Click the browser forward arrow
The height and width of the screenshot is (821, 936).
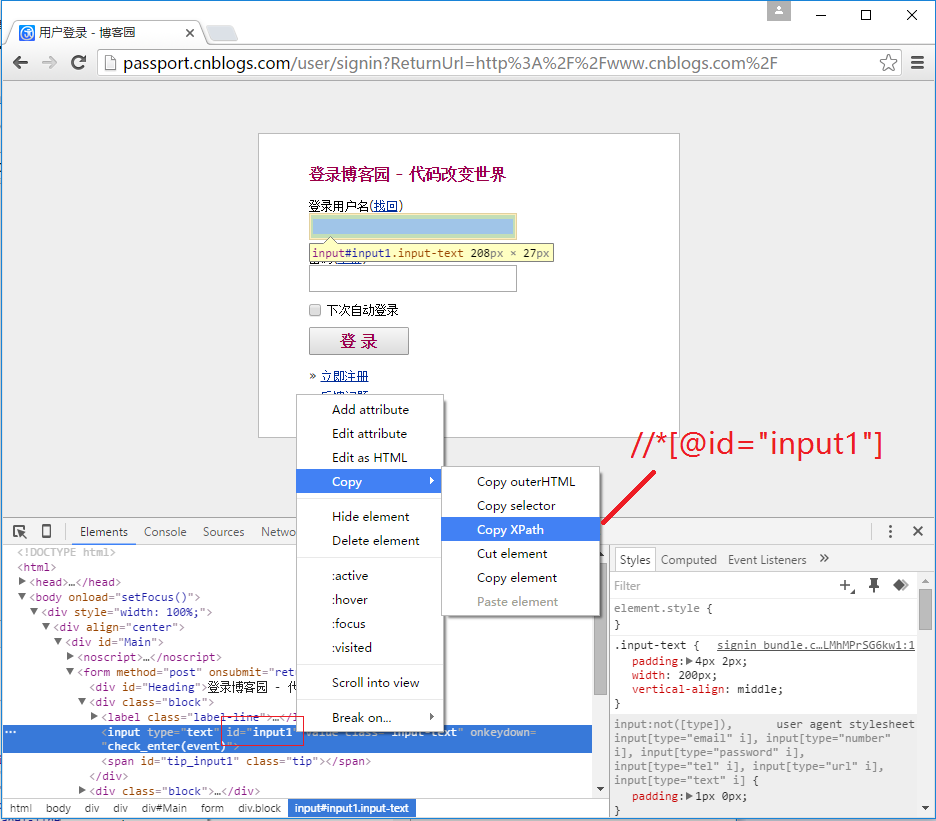pyautogui.click(x=50, y=63)
